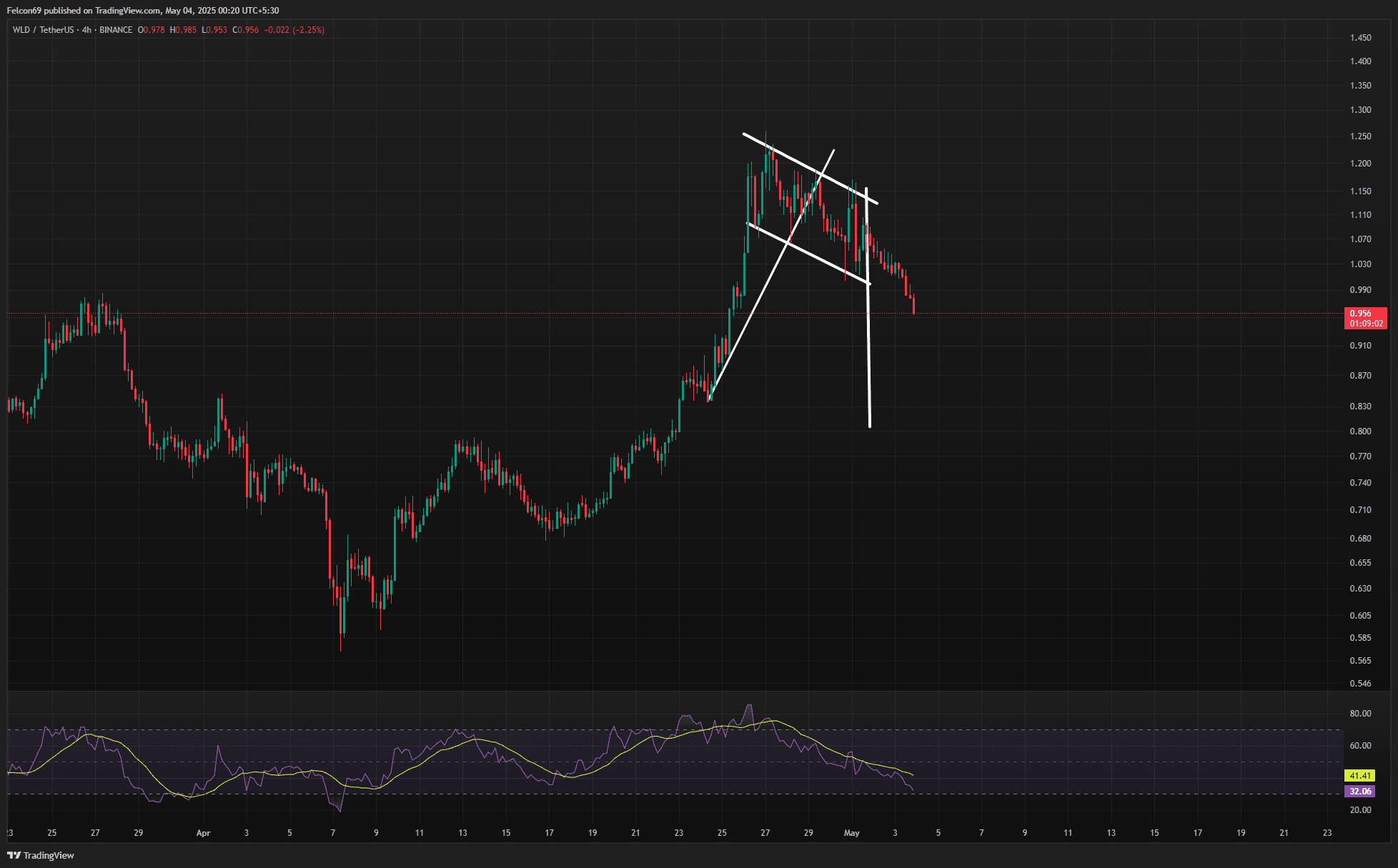
Task: Click the 1.450 price axis label
Action: (1360, 38)
